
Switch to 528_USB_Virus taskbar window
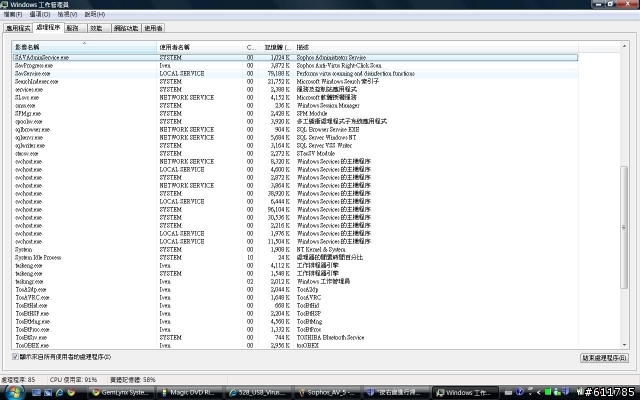point(258,393)
